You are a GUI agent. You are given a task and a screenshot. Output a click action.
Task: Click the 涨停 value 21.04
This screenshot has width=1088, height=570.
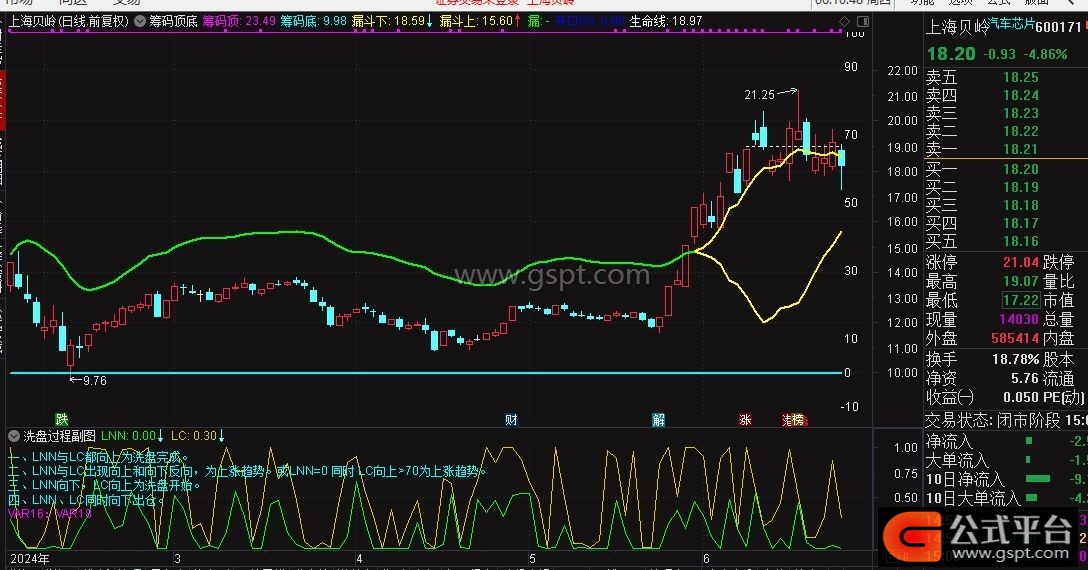[1021, 262]
